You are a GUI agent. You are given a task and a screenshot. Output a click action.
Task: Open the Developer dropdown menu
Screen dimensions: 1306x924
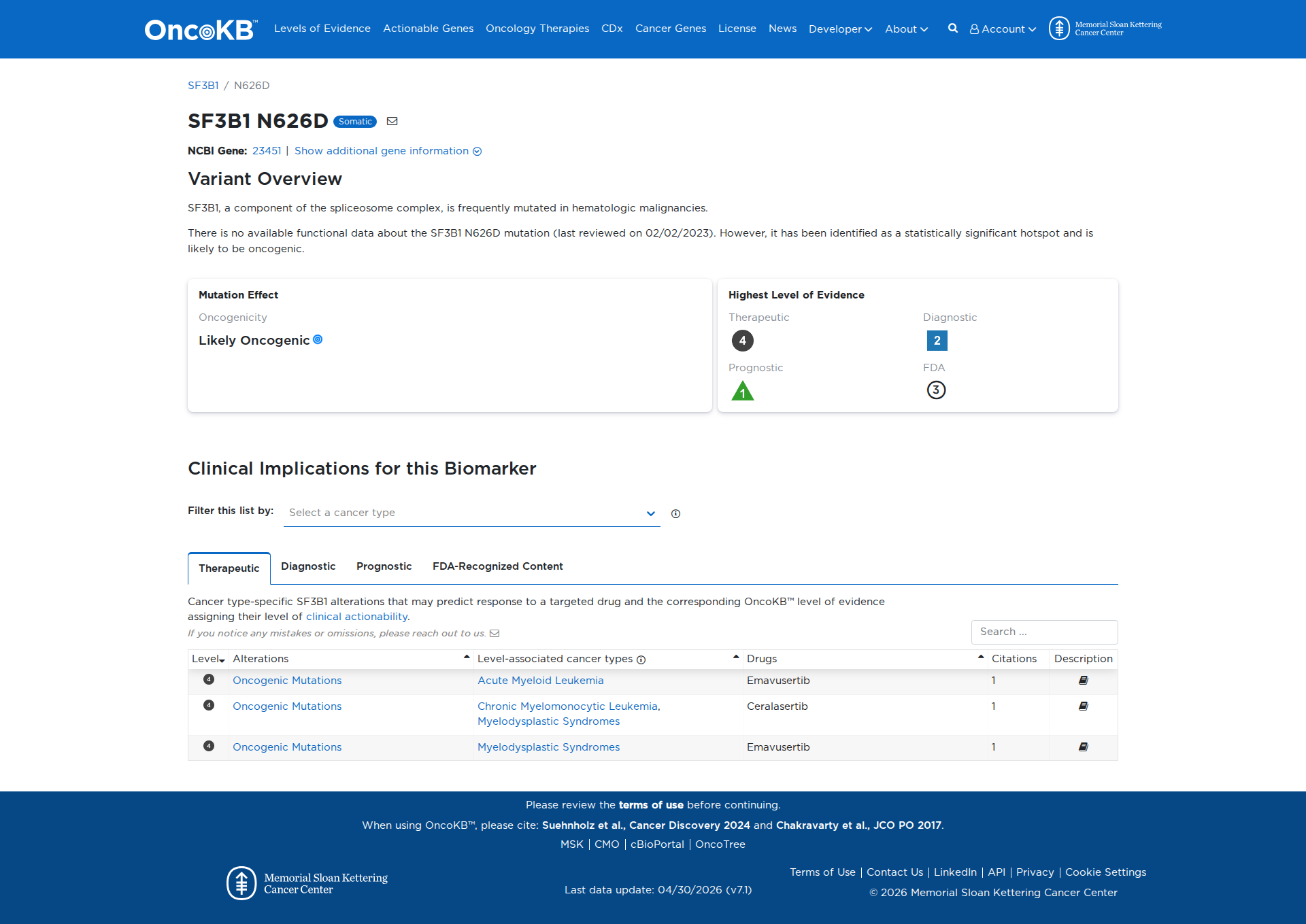coord(840,29)
